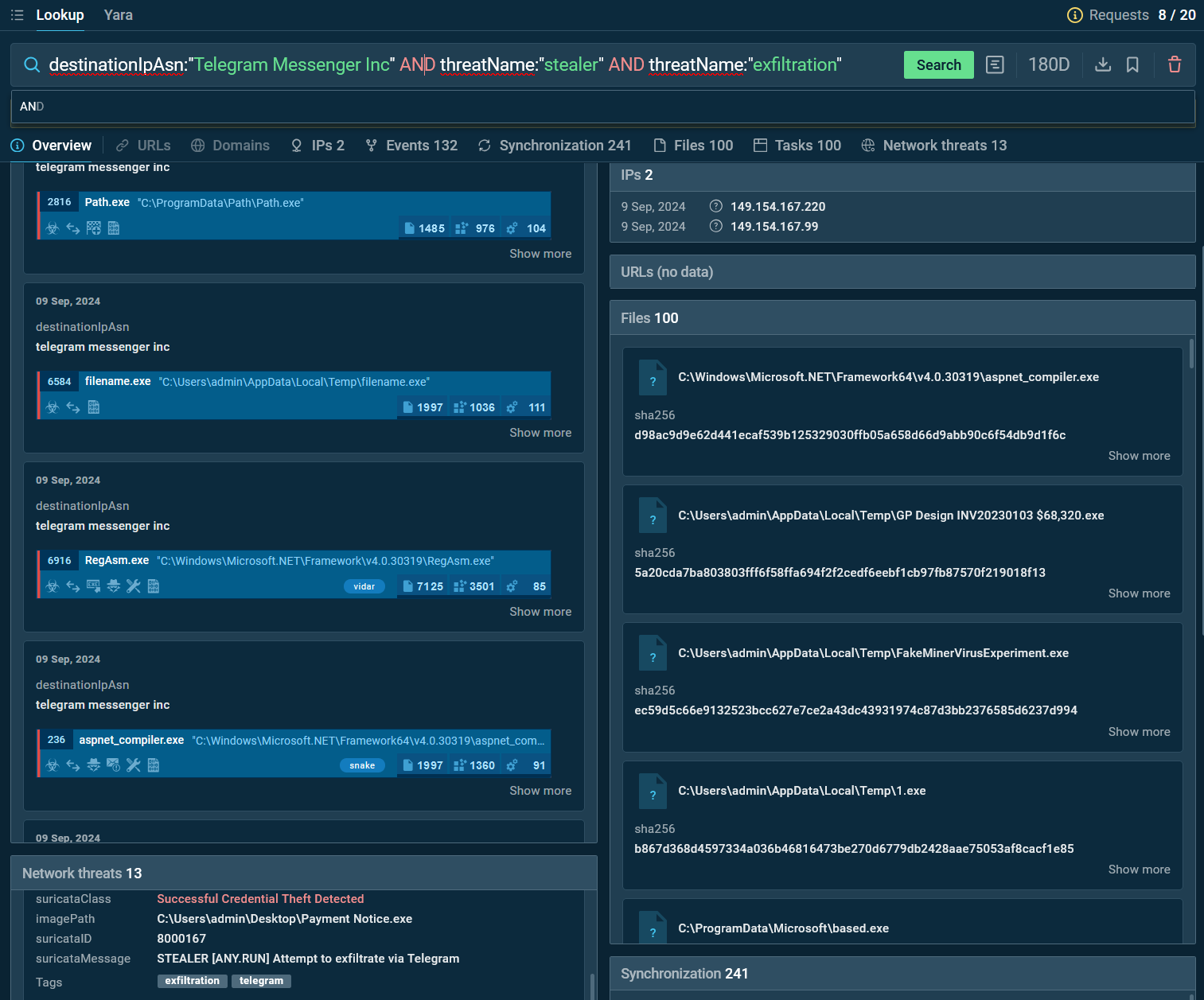Click the biohazard malicious icon on Path.exe
Viewport: 1204px width, 1000px height.
pos(53,228)
